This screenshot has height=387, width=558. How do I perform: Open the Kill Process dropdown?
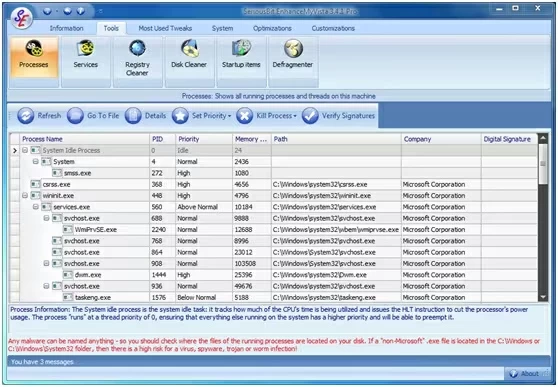pyautogui.click(x=267, y=116)
